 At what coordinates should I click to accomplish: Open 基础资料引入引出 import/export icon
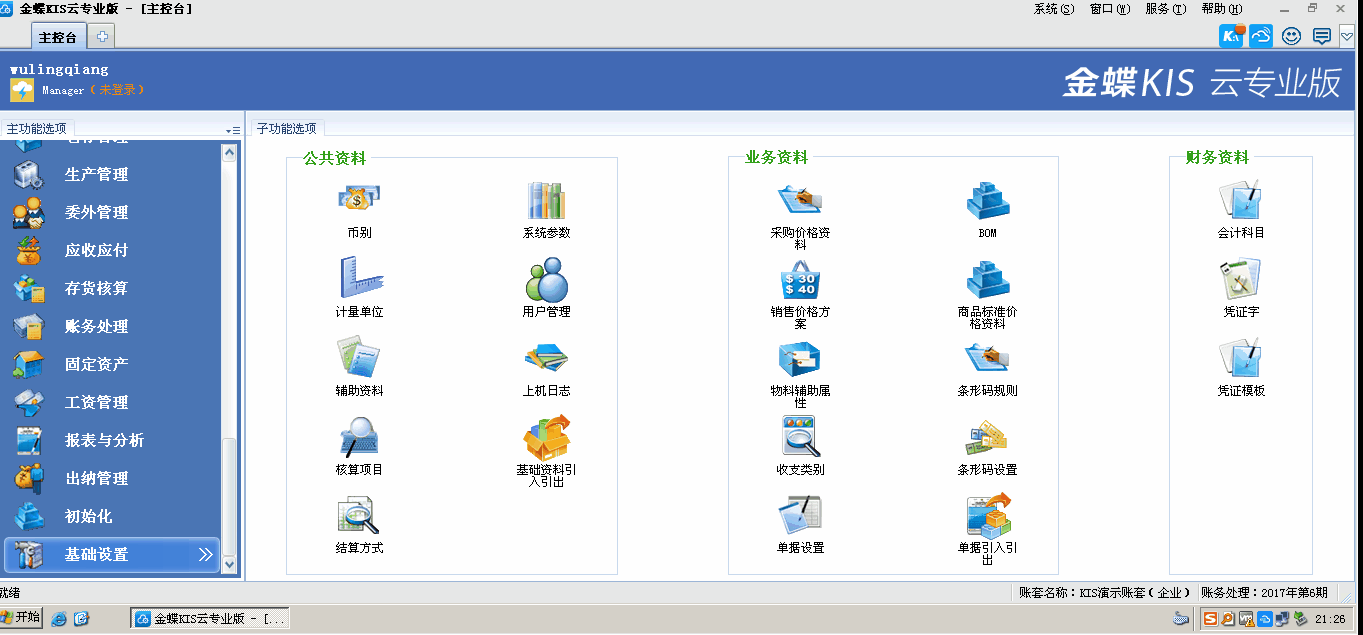[546, 438]
